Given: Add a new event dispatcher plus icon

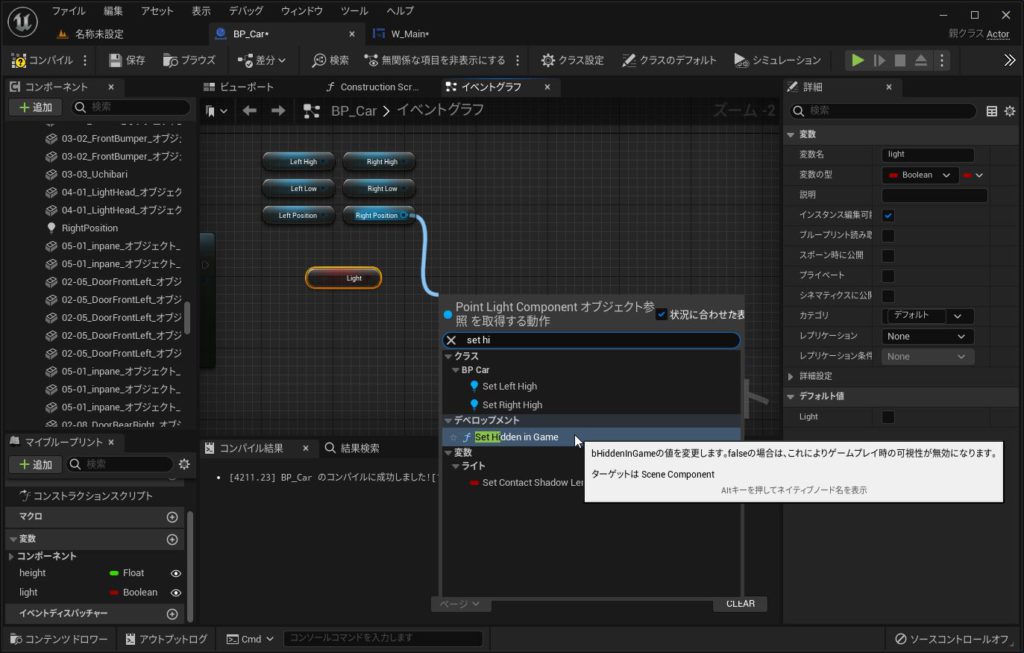Looking at the screenshot, I should pos(172,613).
